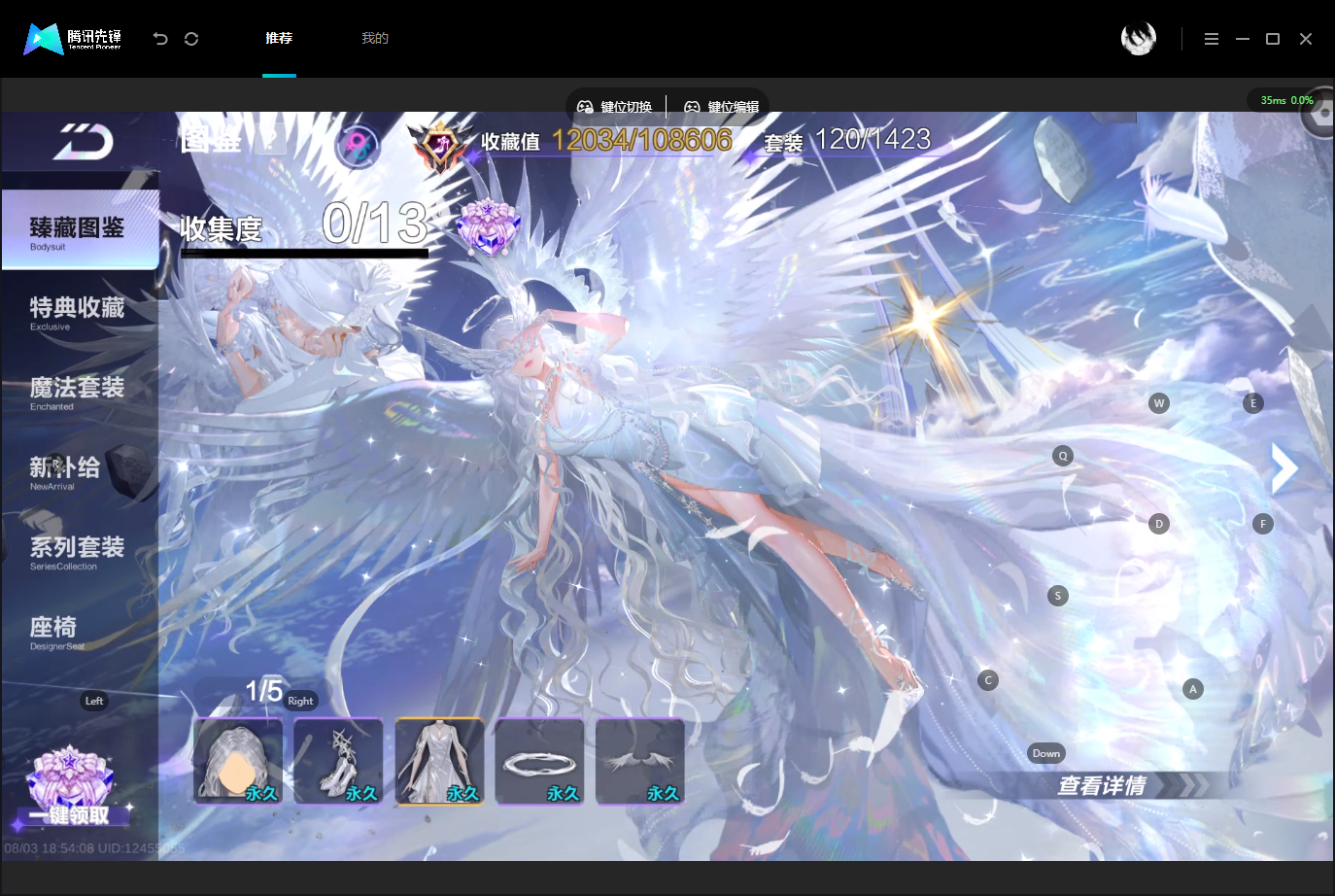This screenshot has width=1335, height=896.
Task: Click the Tencent Pioneer logo
Action: tap(73, 39)
